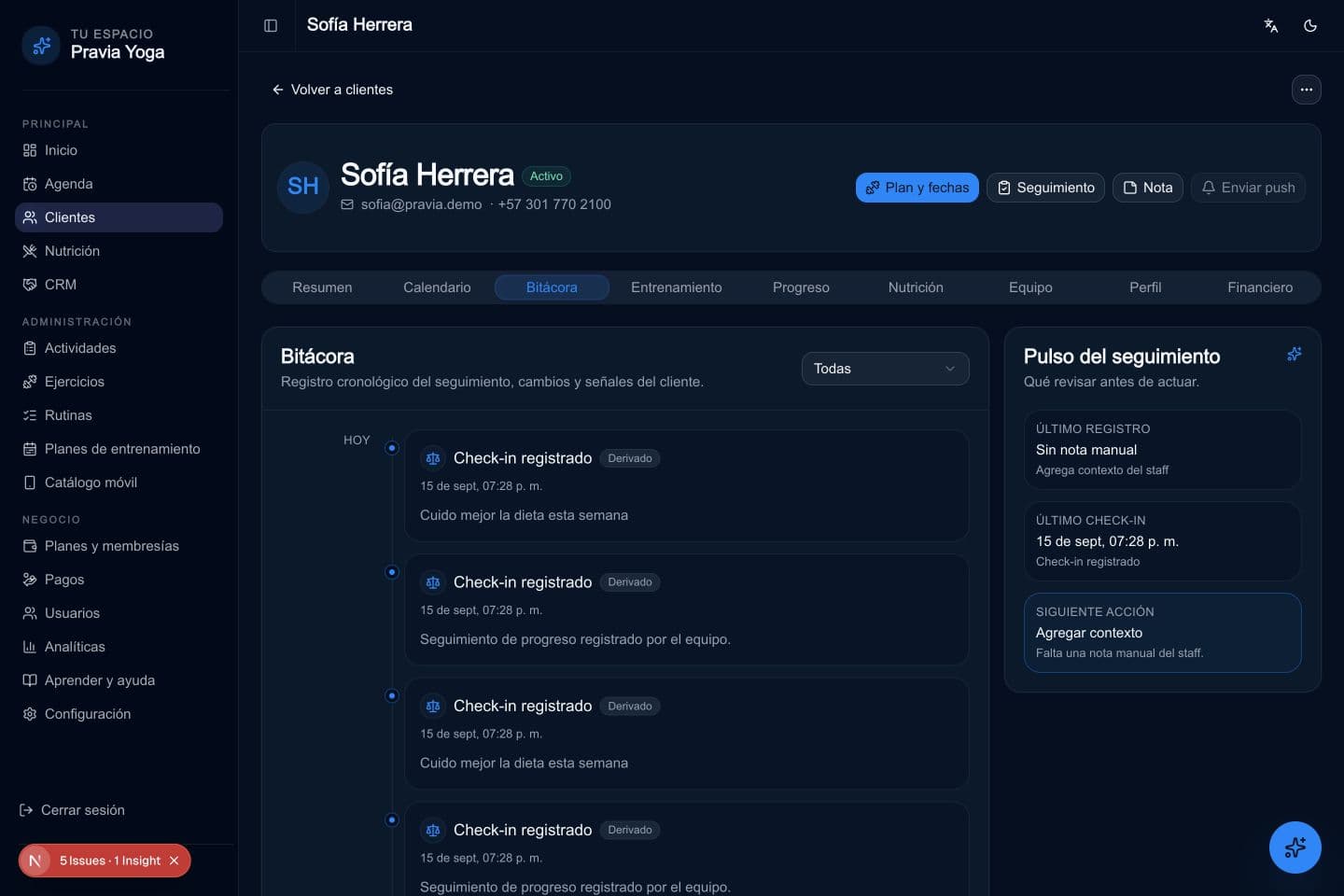Toggle the sidebar collapse icon
1344x896 pixels.
pyautogui.click(x=271, y=25)
